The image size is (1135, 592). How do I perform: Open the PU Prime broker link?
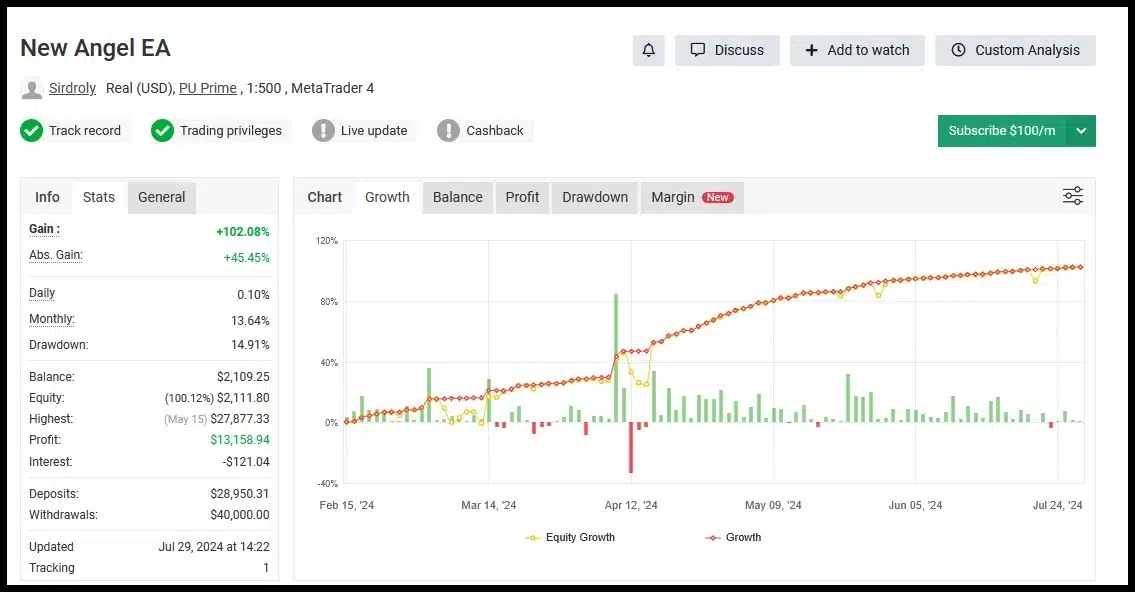208,88
